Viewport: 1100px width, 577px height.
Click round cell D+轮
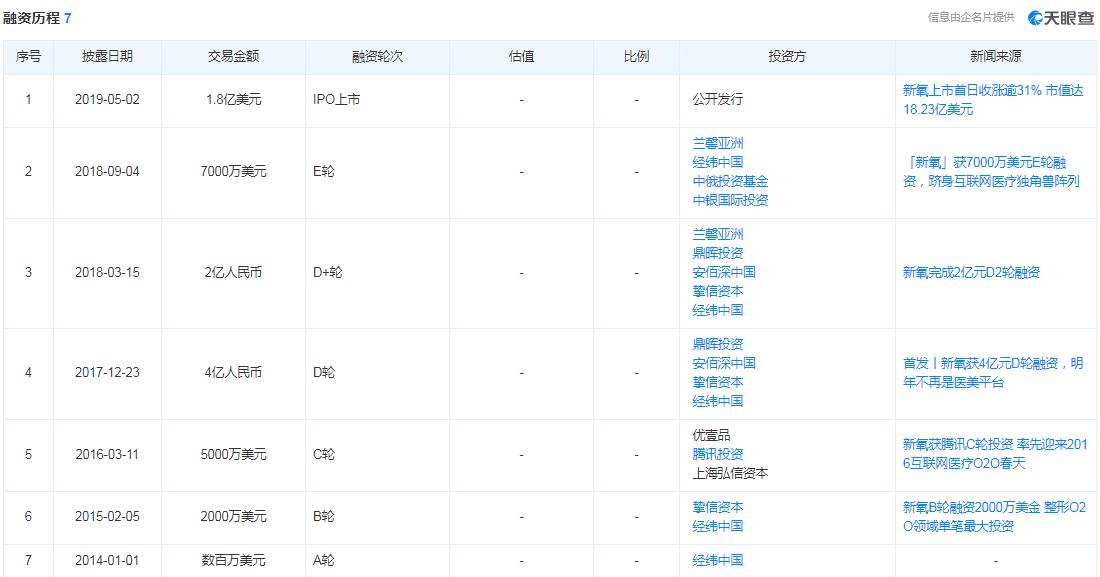click(x=328, y=272)
